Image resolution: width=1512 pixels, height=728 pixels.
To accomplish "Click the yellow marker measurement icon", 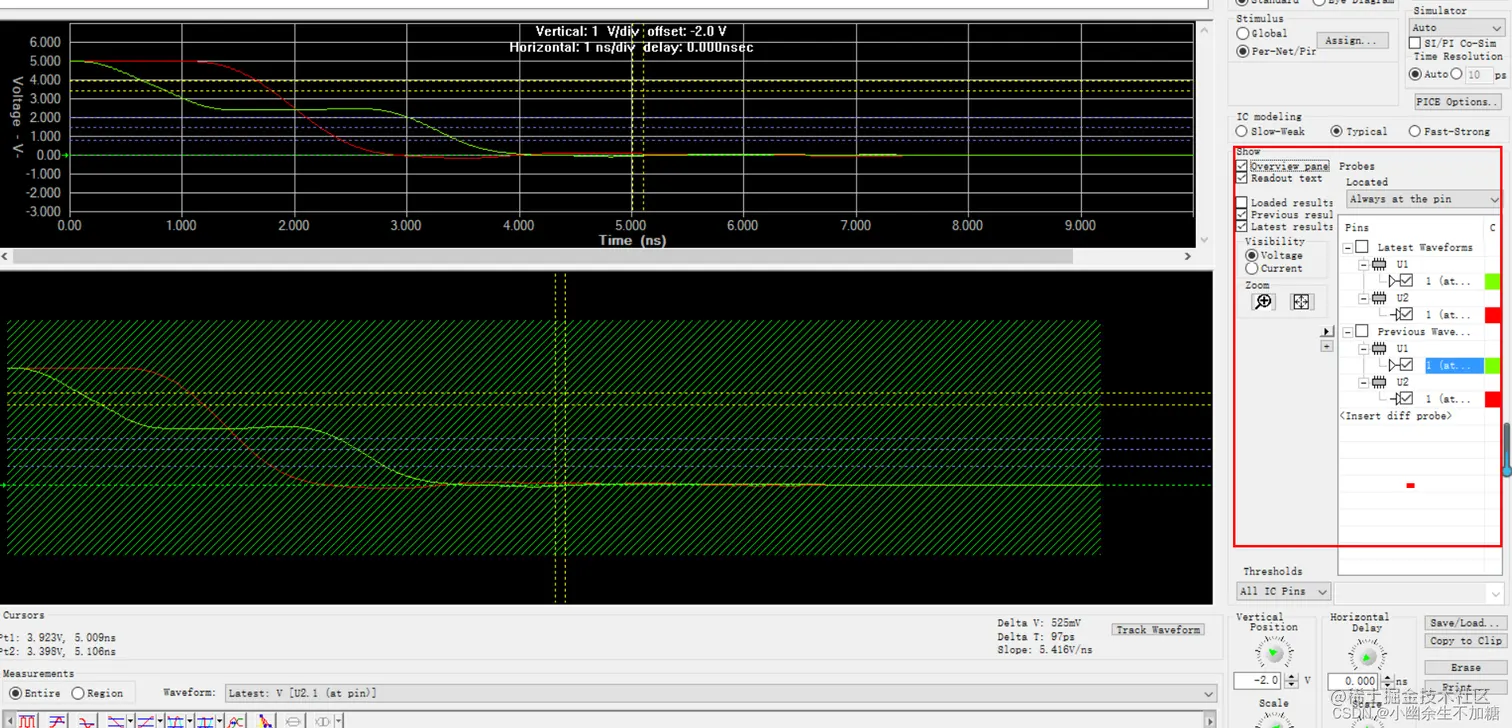I will [265, 721].
